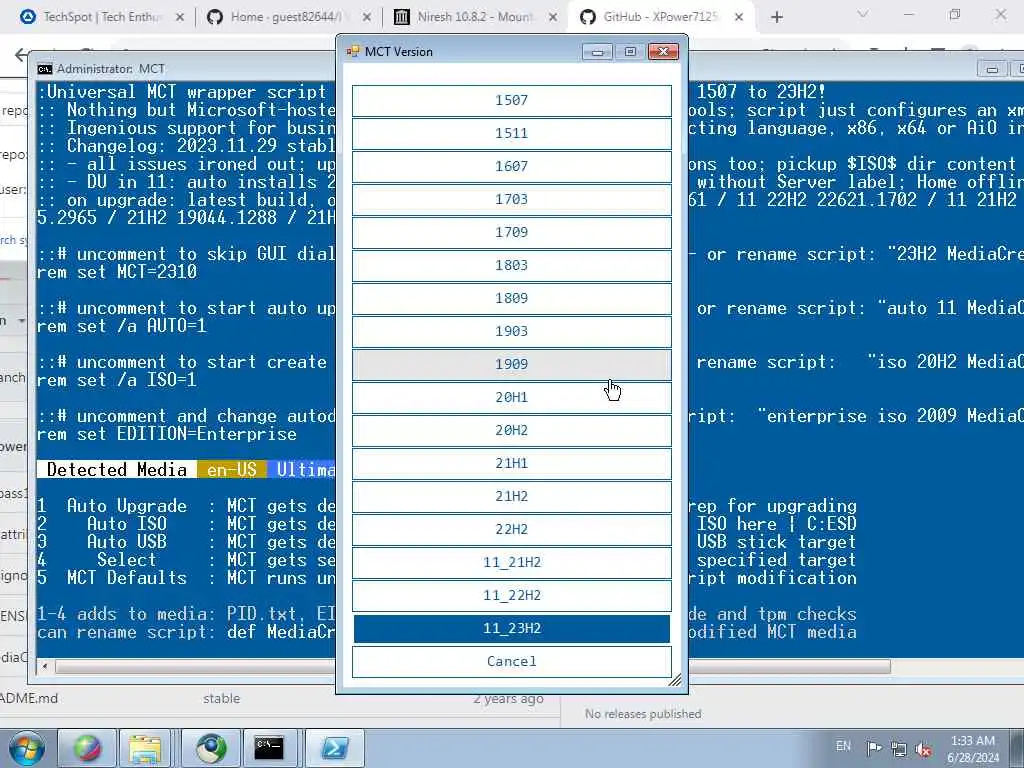The width and height of the screenshot is (1024, 768).
Task: Open the network tray icon
Action: [x=899, y=749]
